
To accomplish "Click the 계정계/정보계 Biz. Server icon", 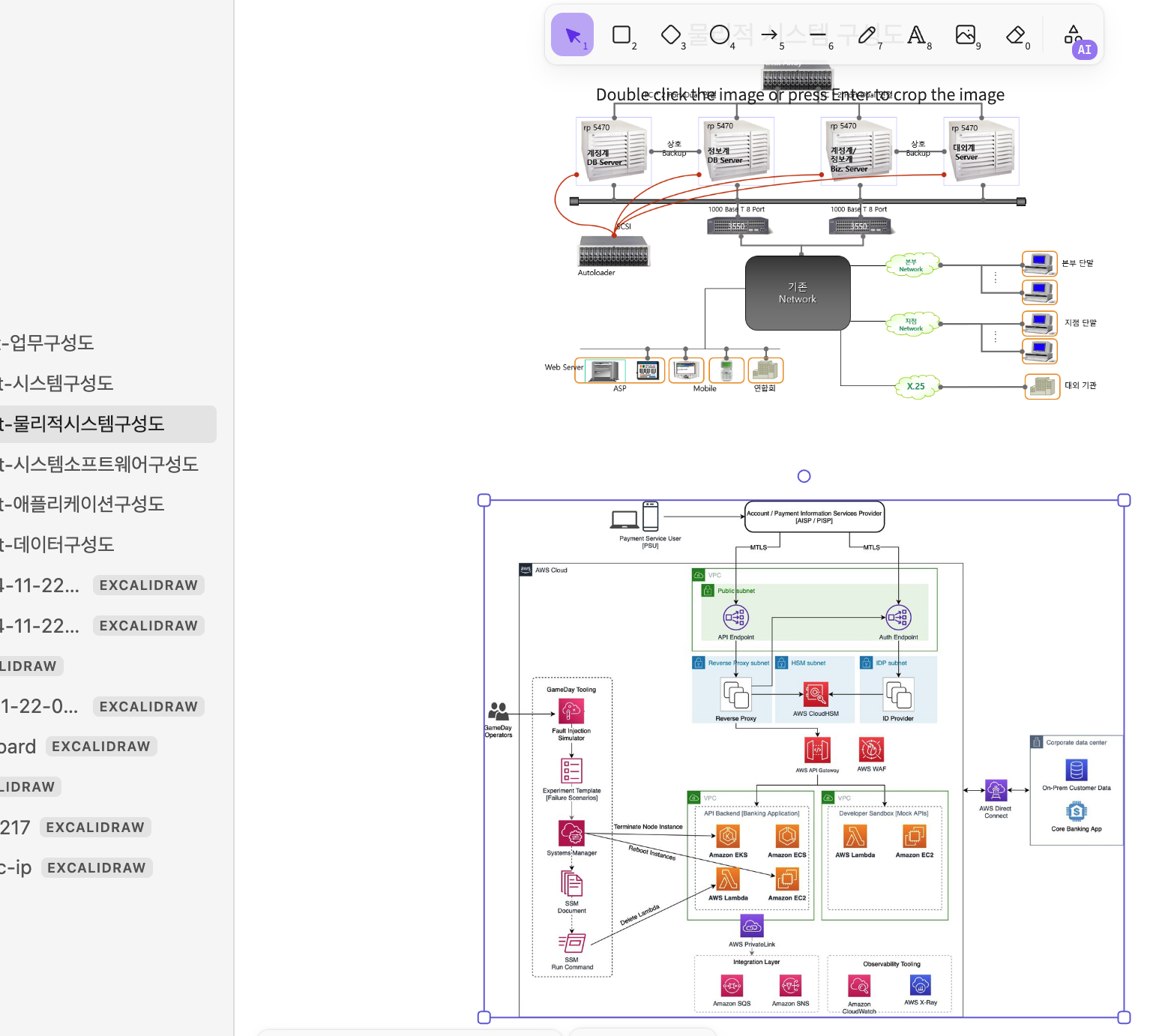I will (859, 151).
